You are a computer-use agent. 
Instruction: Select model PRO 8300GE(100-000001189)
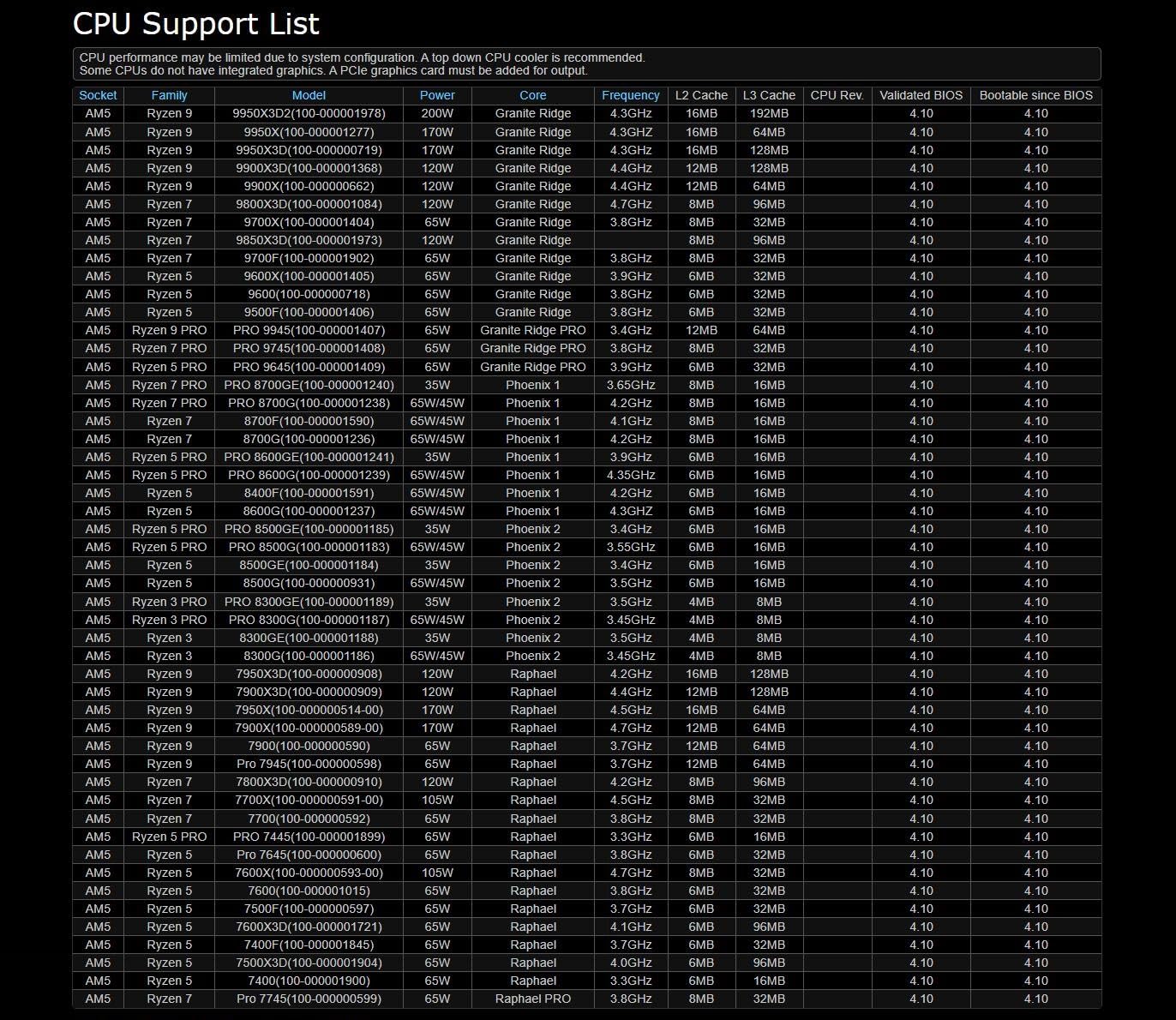tap(309, 602)
